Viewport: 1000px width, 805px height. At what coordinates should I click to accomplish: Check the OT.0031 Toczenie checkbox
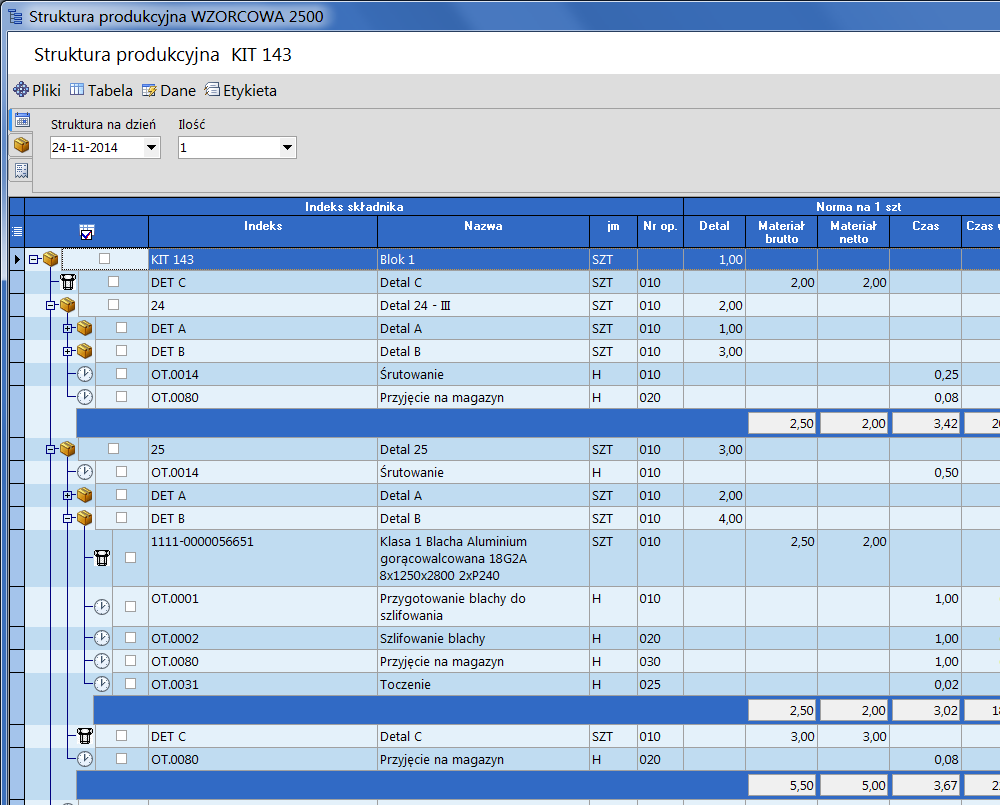point(131,683)
